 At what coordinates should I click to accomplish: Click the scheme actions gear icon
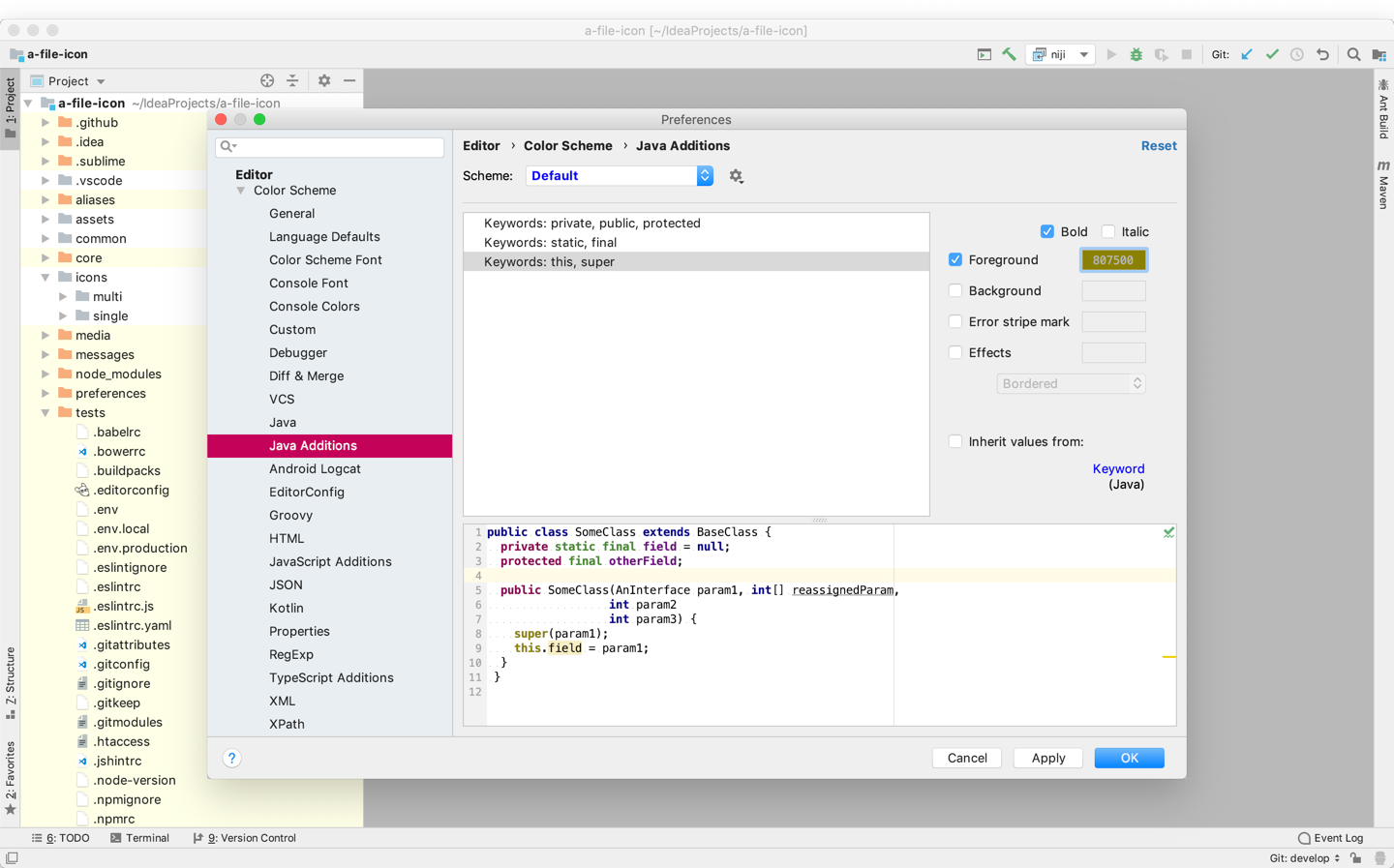click(x=736, y=176)
